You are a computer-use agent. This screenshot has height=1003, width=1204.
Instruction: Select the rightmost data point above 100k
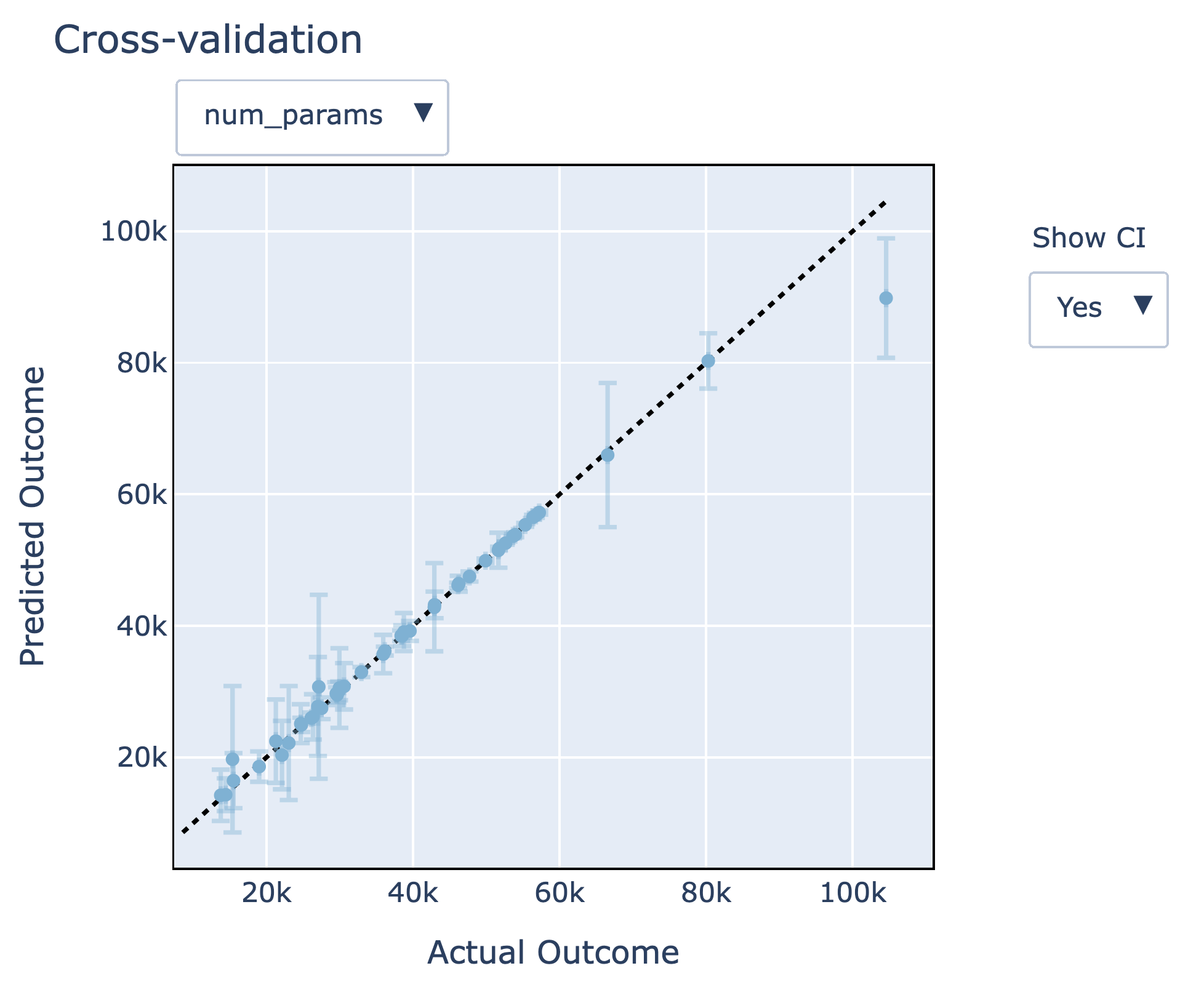[x=886, y=298]
